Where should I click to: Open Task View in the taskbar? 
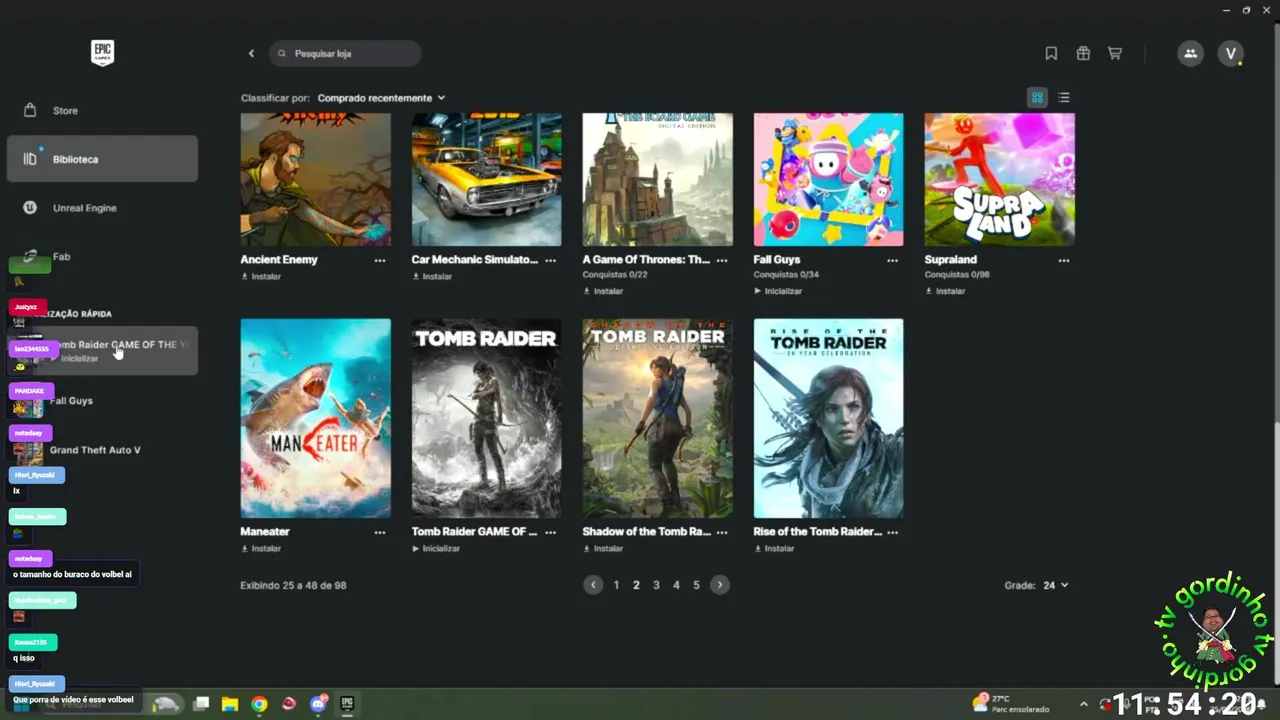point(201,704)
